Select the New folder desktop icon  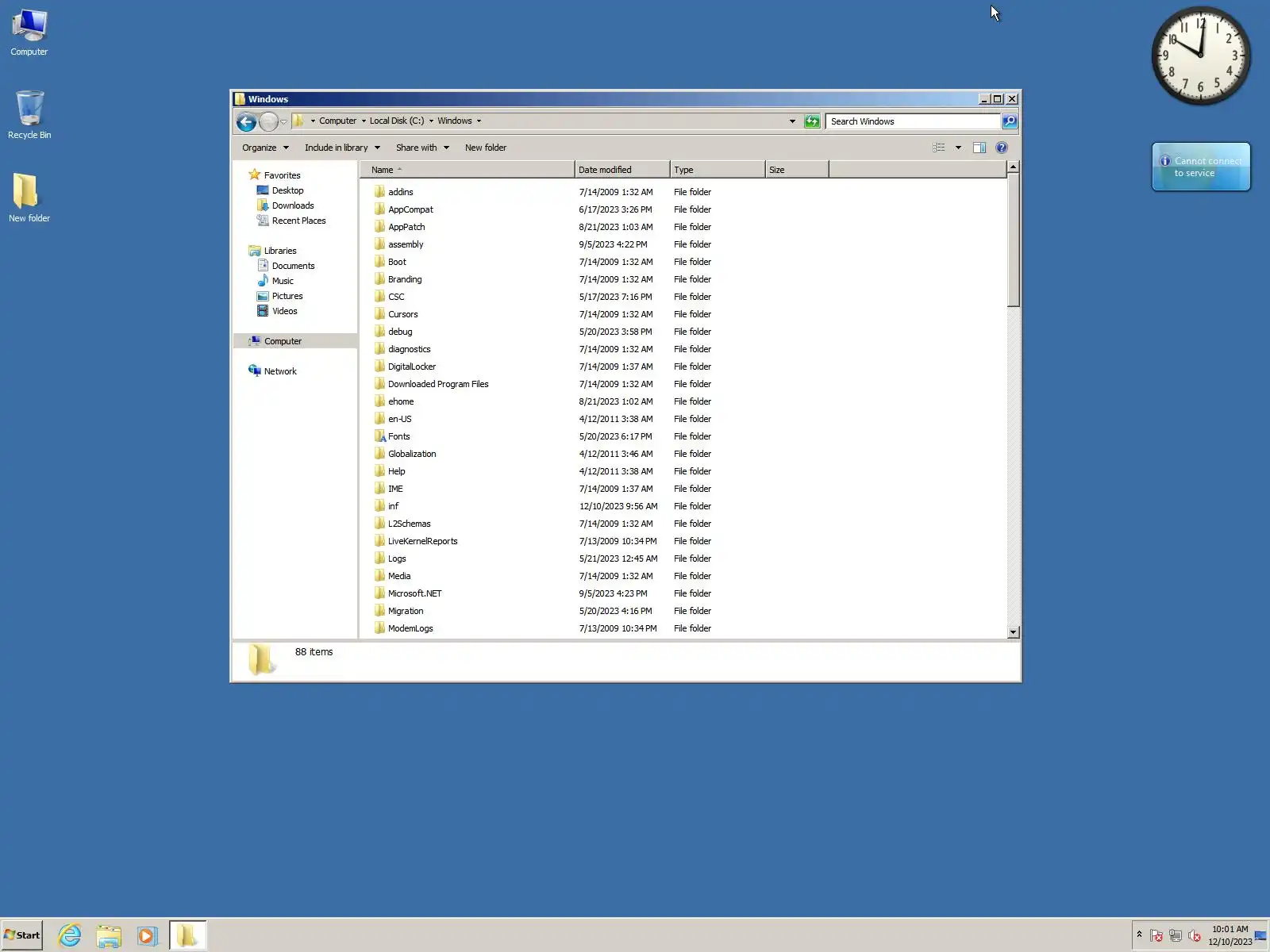29,198
